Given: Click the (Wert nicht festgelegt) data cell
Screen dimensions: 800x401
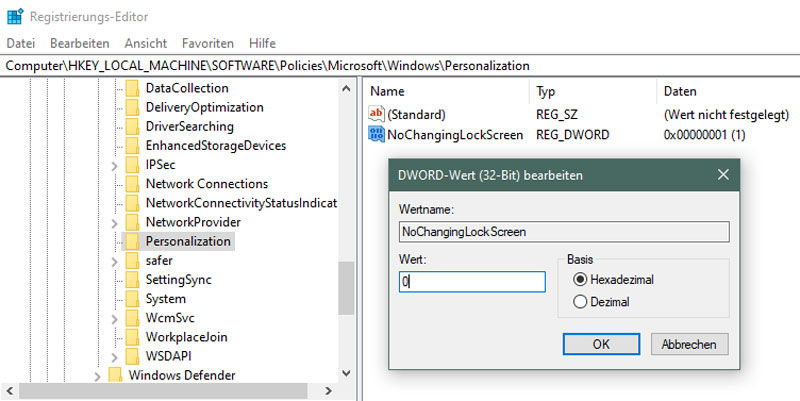Looking at the screenshot, I should (x=727, y=114).
